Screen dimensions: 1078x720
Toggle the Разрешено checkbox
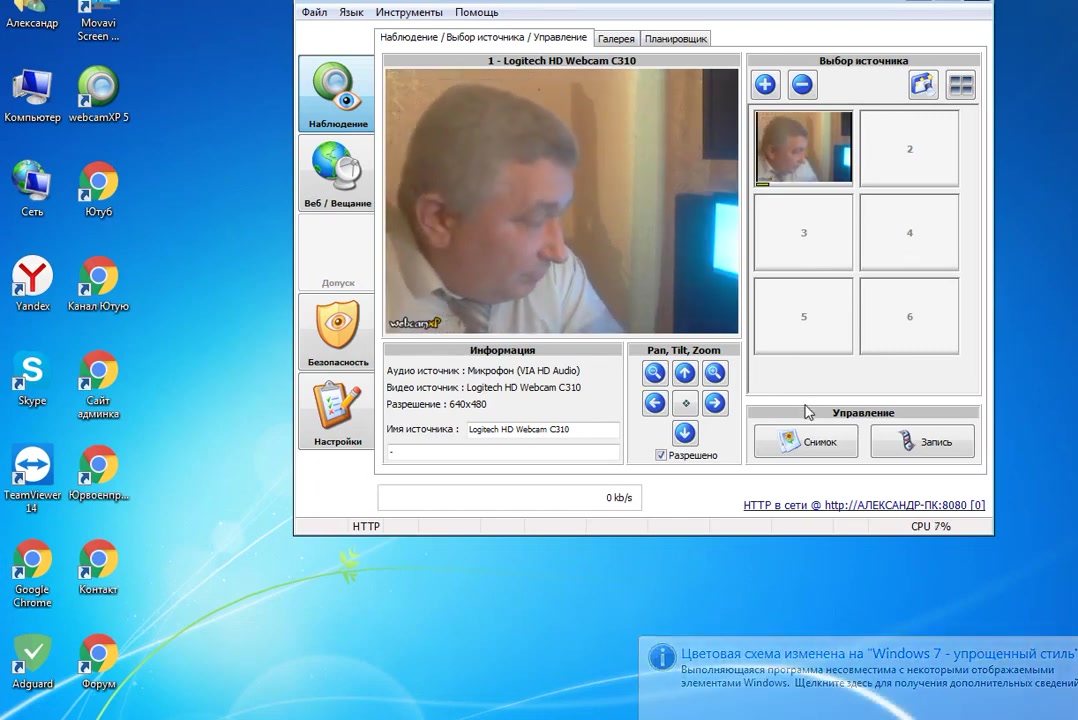[x=661, y=455]
